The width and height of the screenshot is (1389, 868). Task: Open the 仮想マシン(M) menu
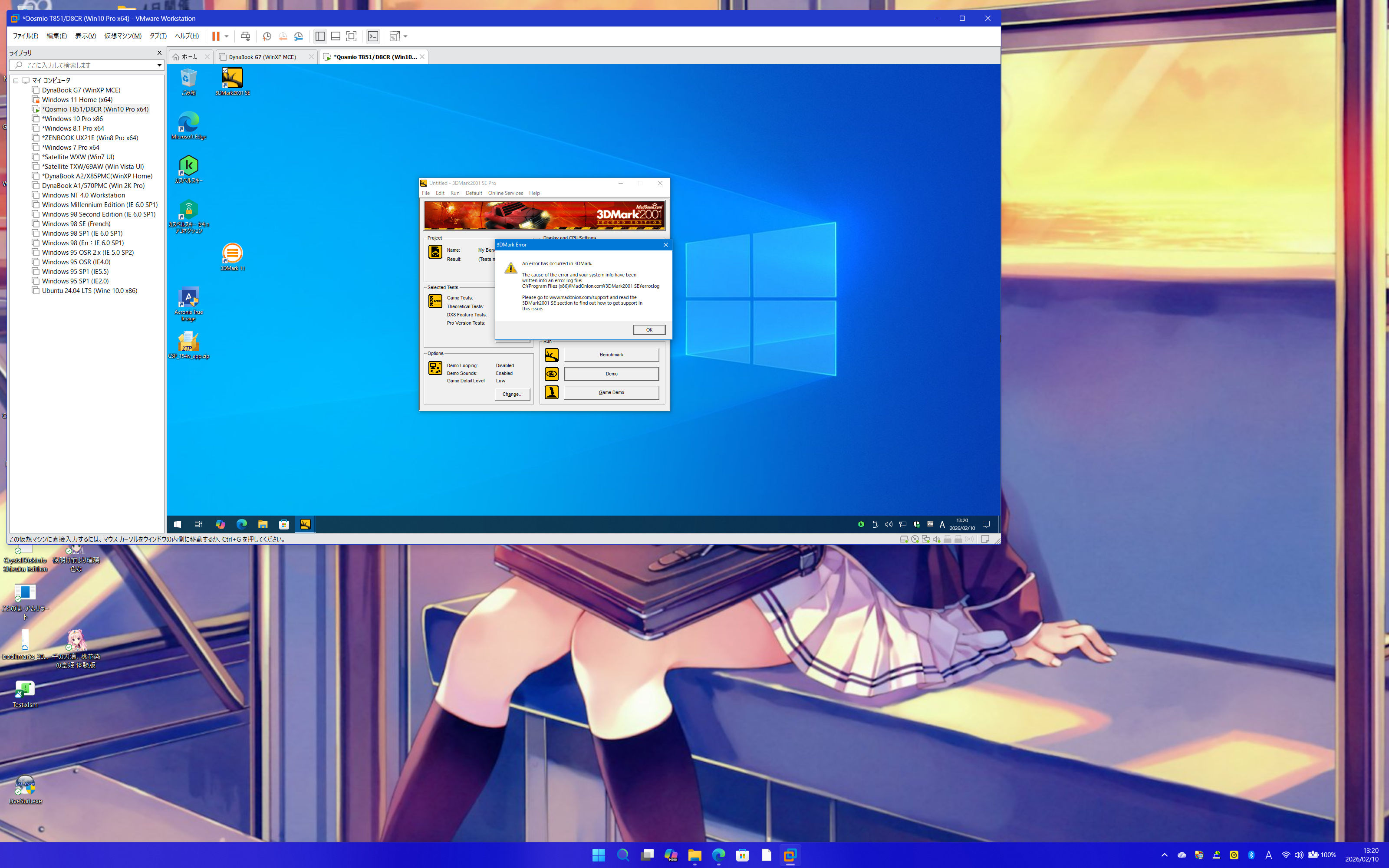coord(122,36)
